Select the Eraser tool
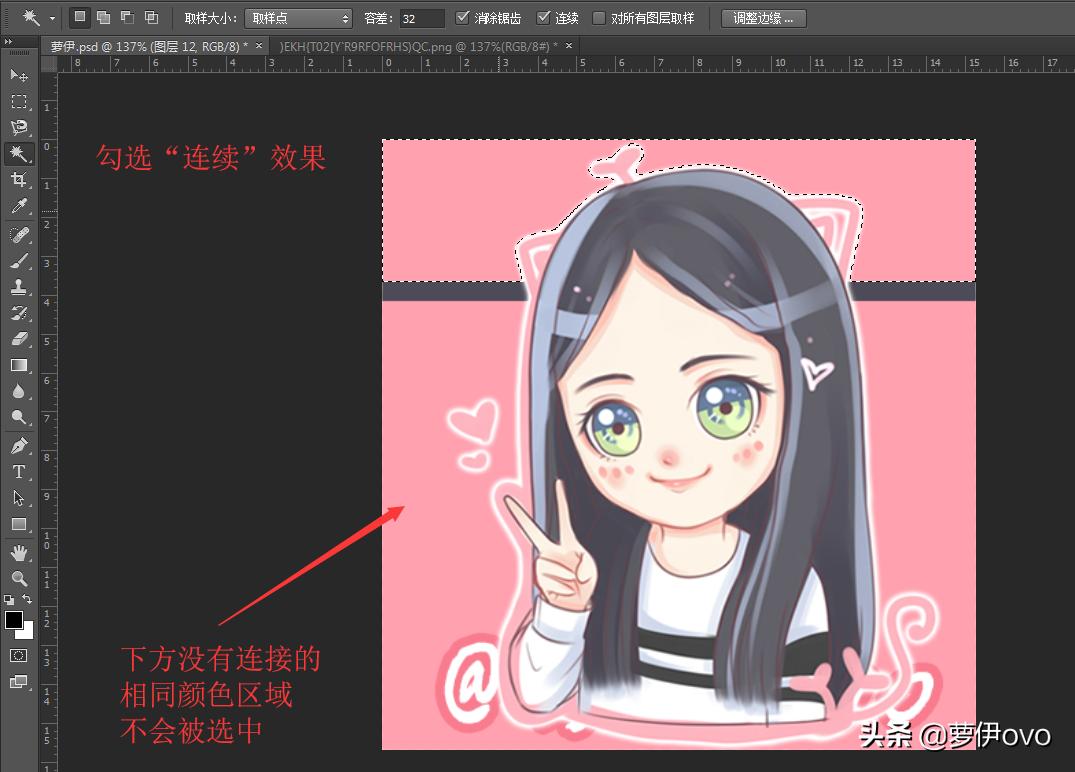Screen dimensions: 1075x772 point(17,340)
